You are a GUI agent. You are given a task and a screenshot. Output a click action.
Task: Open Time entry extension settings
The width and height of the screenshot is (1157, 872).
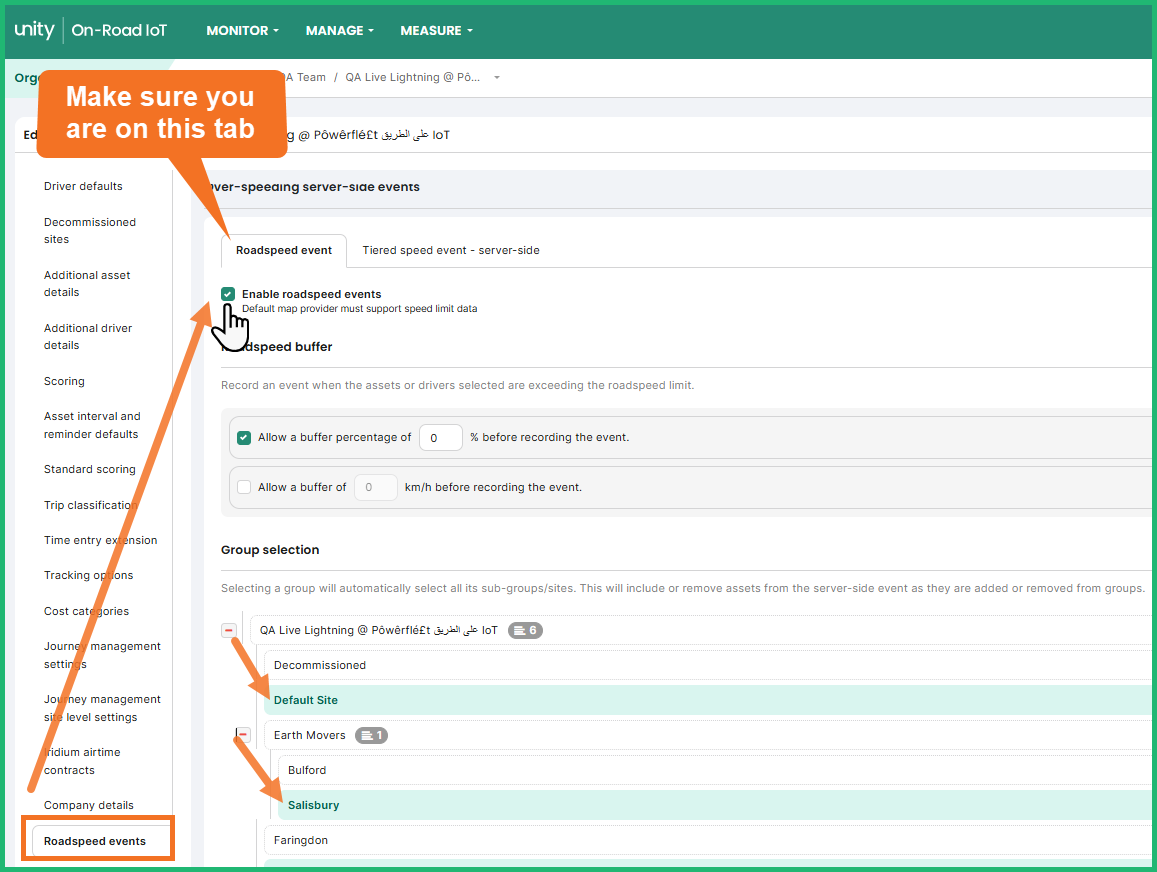100,540
